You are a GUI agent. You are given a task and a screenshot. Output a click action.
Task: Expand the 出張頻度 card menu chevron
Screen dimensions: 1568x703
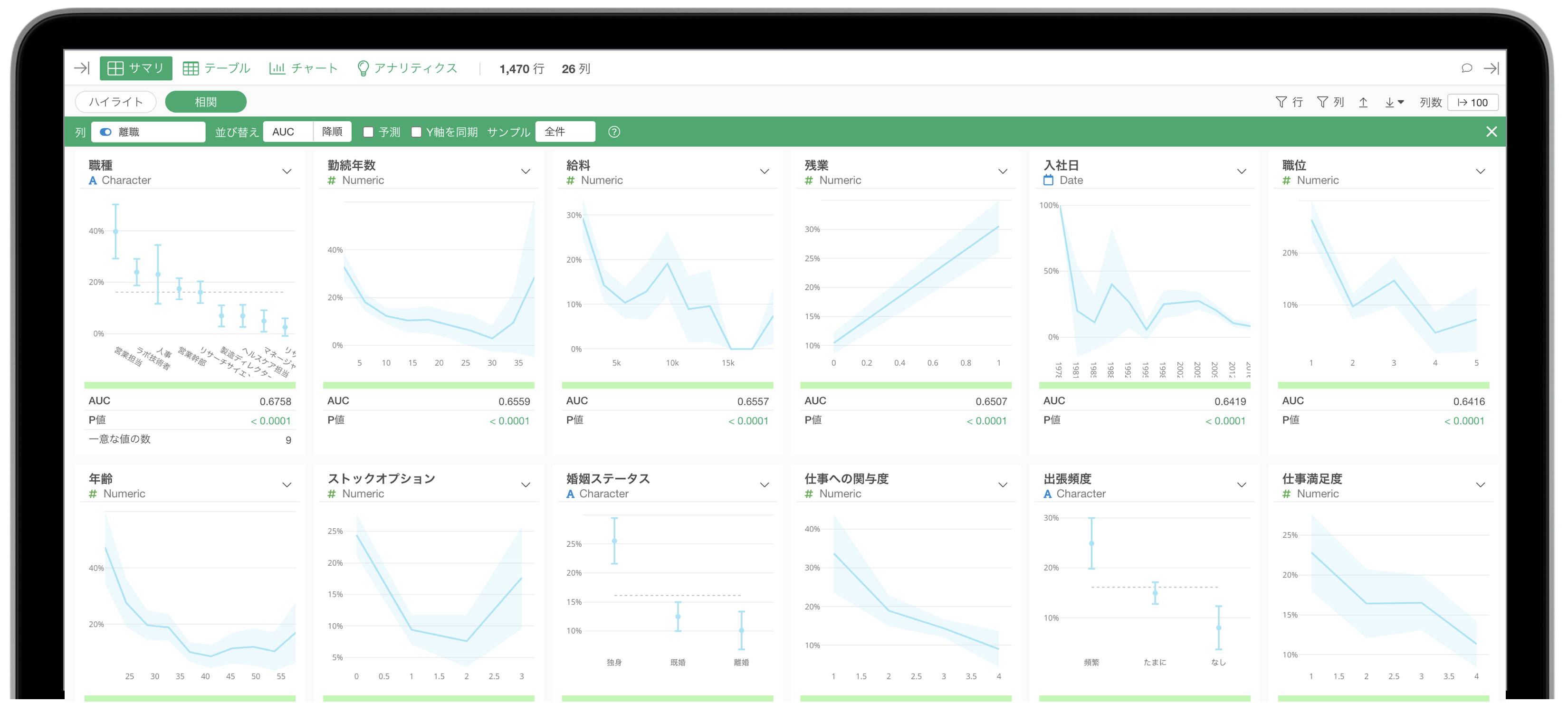1242,485
